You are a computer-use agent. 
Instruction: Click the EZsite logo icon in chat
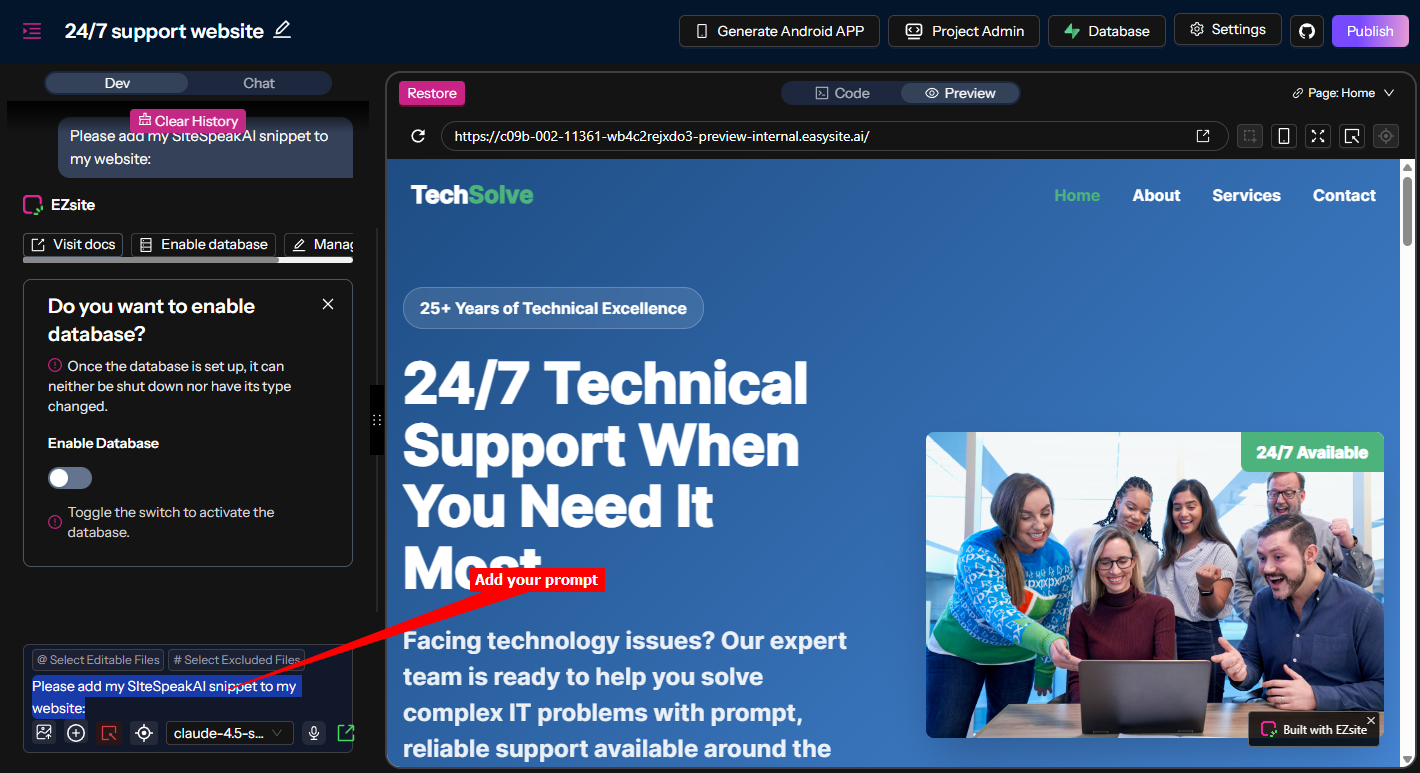(x=33, y=205)
